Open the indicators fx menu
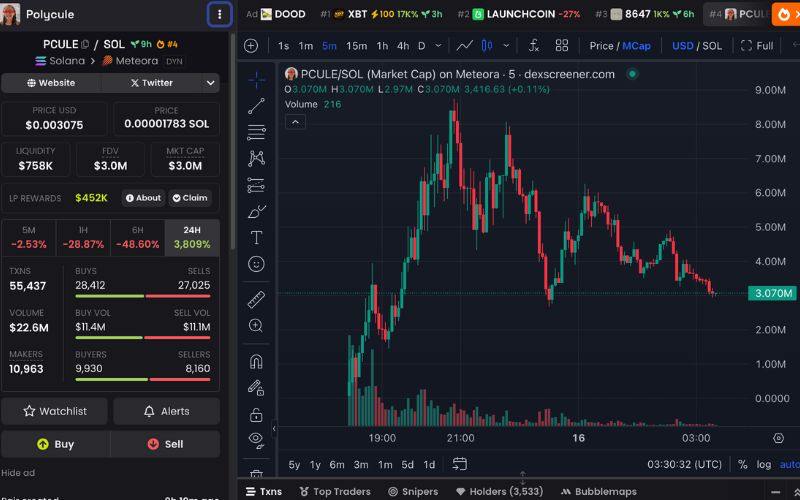Screen dimensions: 800x500 pyautogui.click(x=534, y=46)
